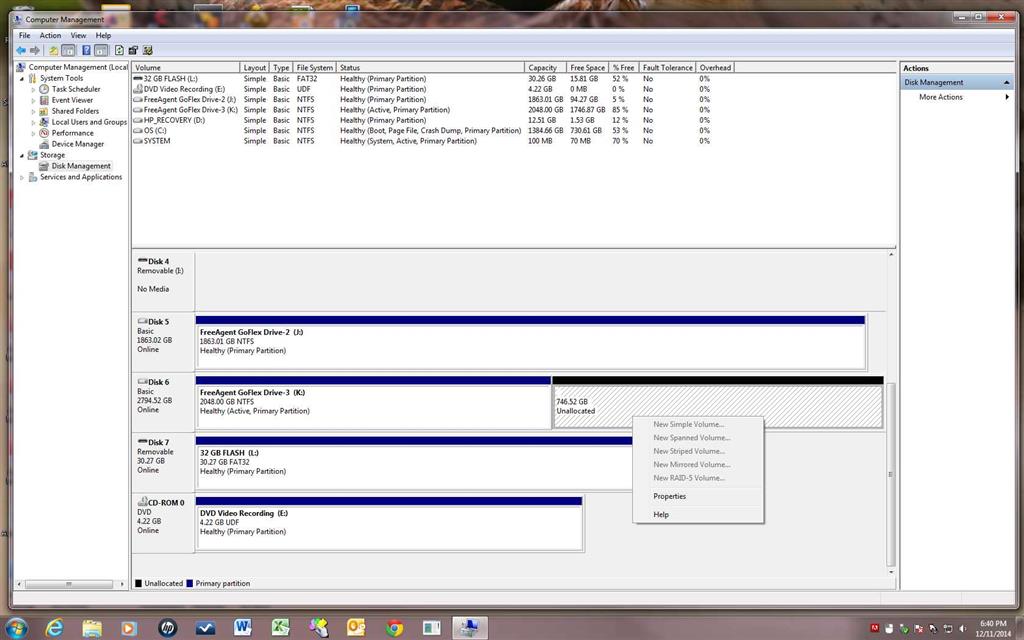Click the blue question mark Help toolbar icon

pos(86,50)
